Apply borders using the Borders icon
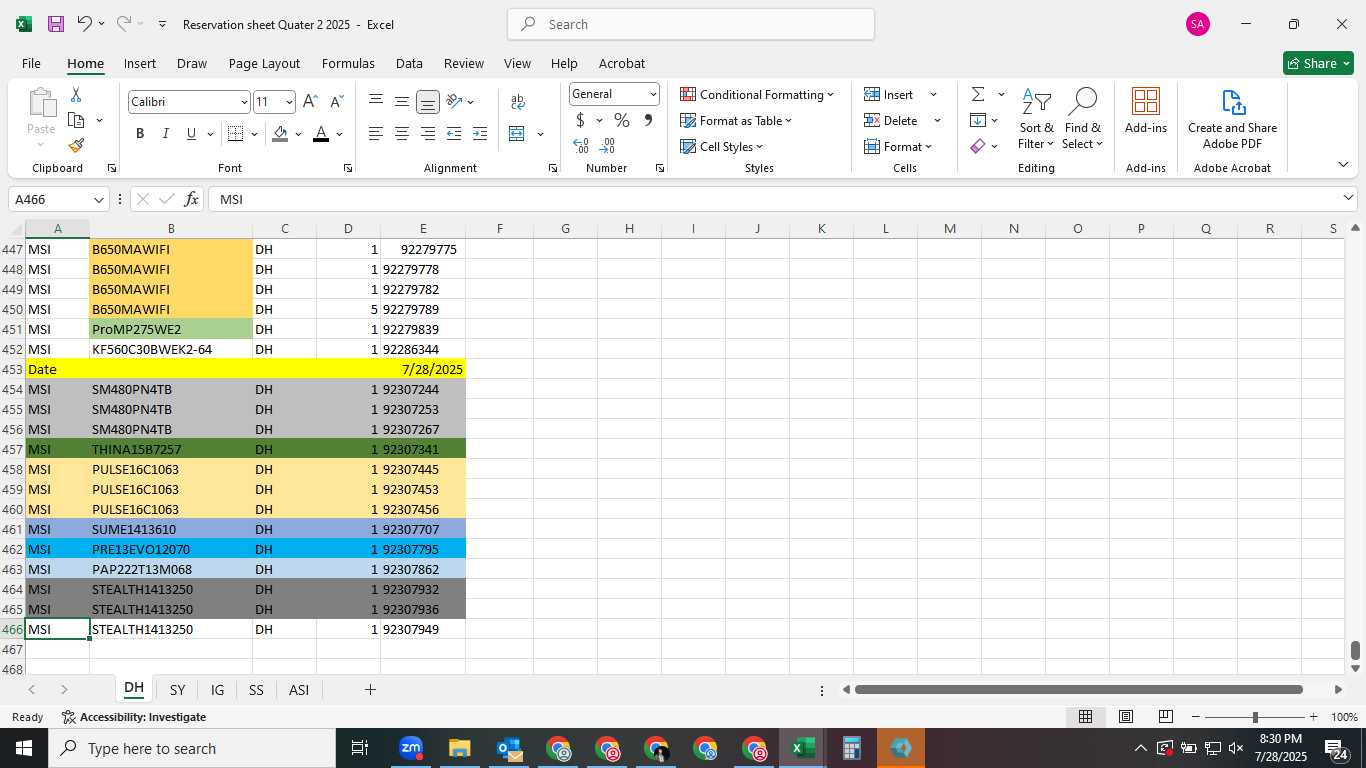 click(x=236, y=134)
